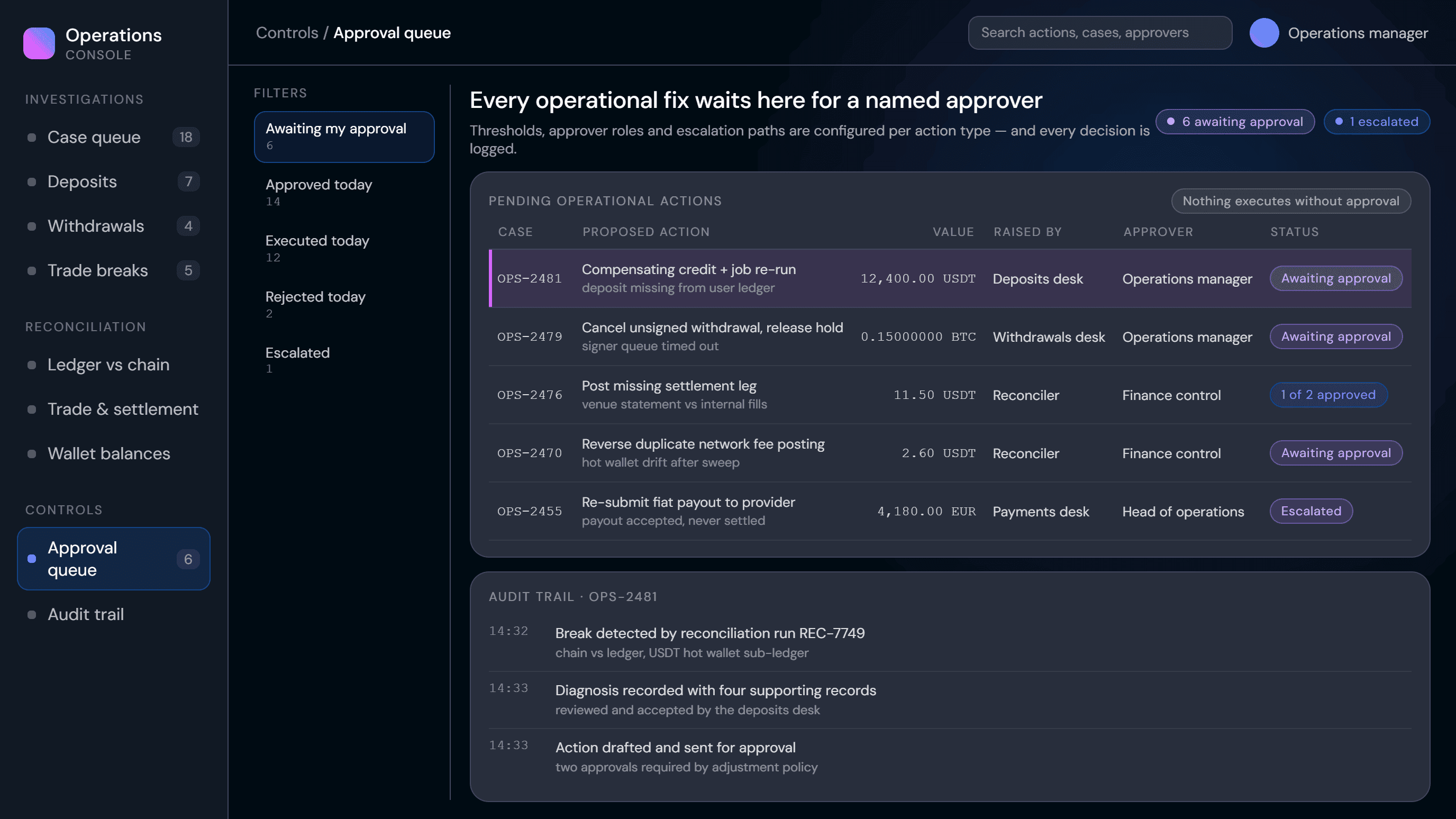Click the VALUE column header
Viewport: 1456px width, 819px height.
coord(953,232)
